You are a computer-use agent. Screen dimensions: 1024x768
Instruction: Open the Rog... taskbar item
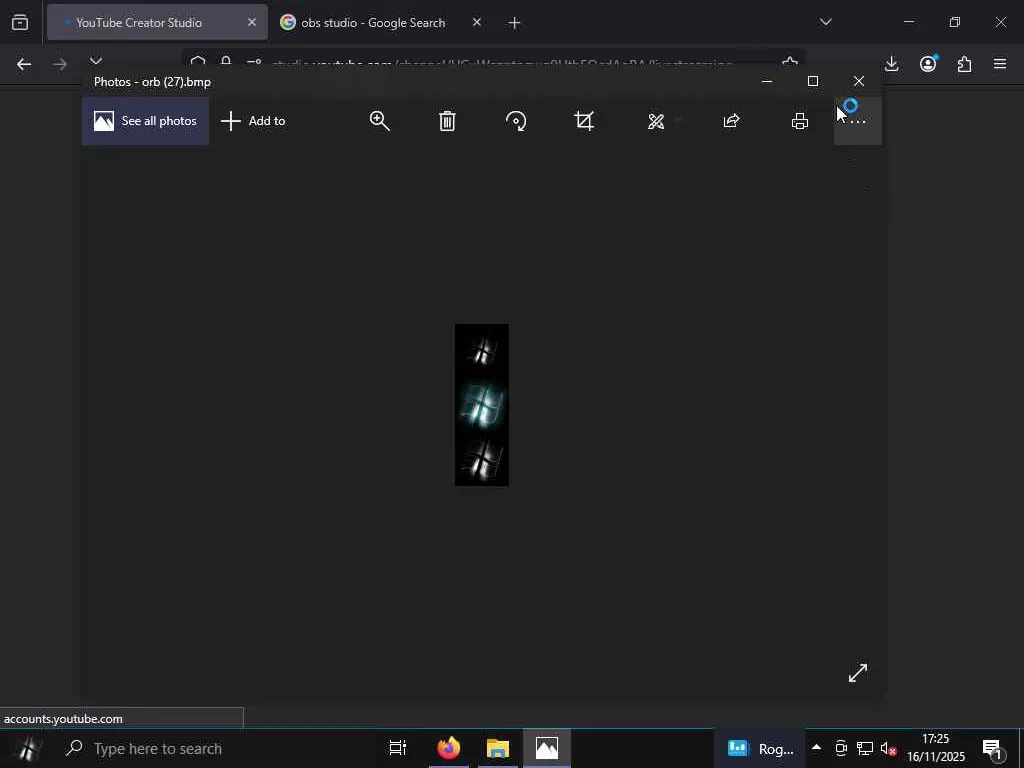[x=760, y=748]
